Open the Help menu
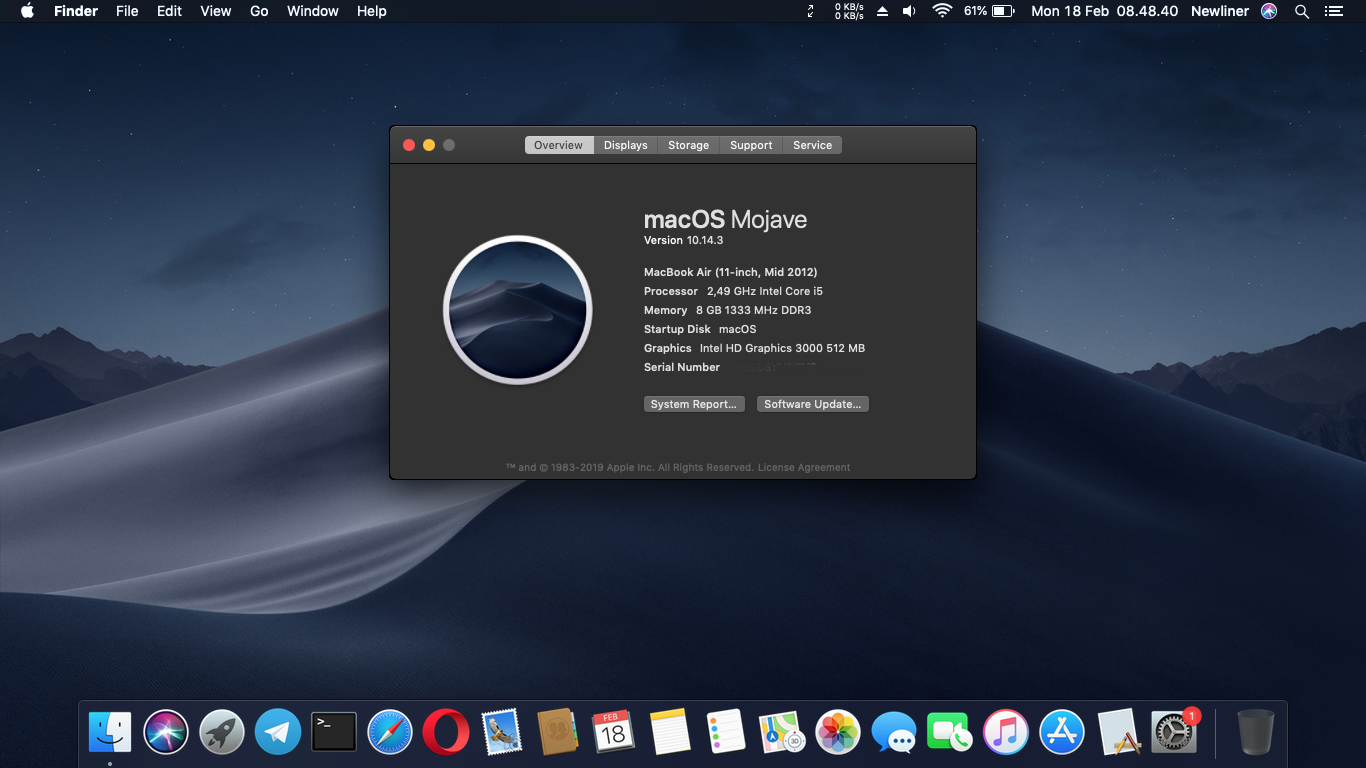1366x768 pixels. coord(371,11)
